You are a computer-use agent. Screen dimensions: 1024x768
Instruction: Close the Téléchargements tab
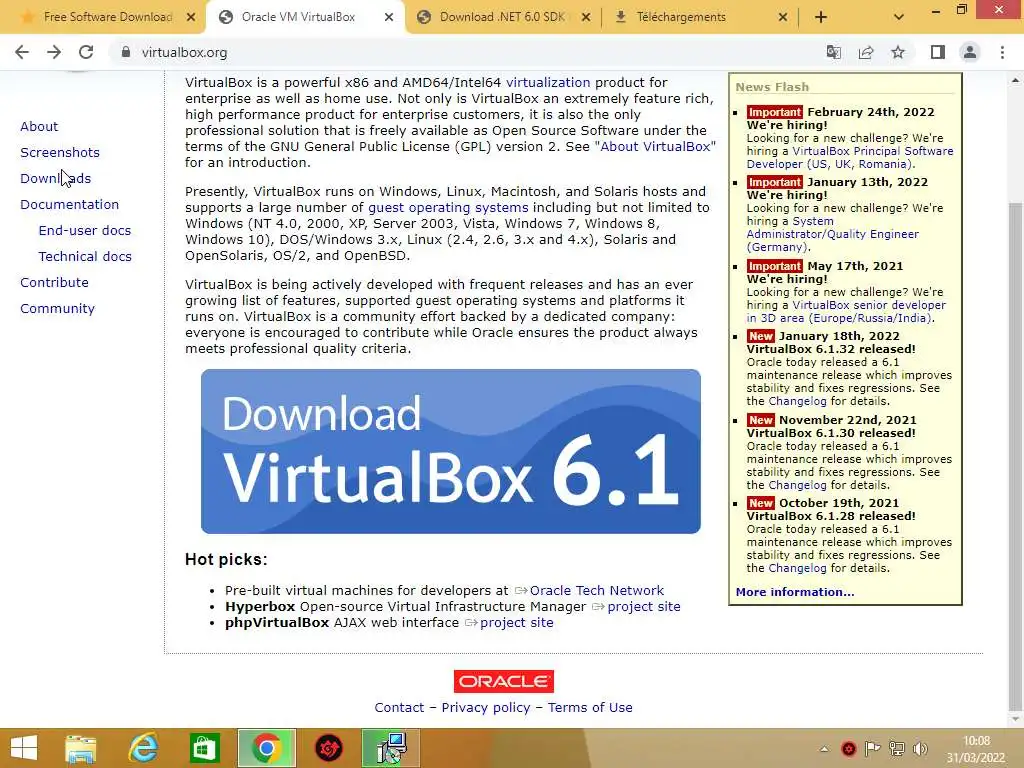(782, 17)
